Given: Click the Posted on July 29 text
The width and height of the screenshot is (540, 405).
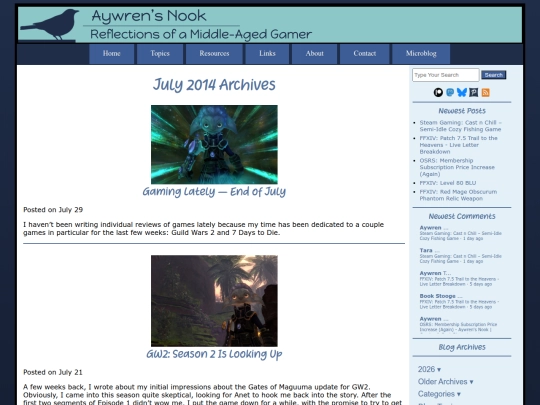Looking at the screenshot, I should [53, 210].
